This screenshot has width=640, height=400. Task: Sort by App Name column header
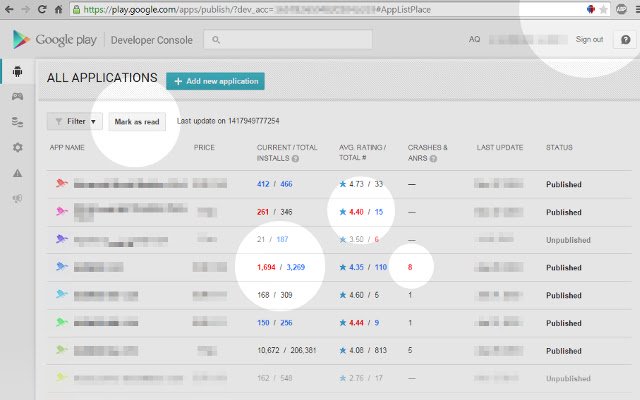pyautogui.click(x=67, y=147)
